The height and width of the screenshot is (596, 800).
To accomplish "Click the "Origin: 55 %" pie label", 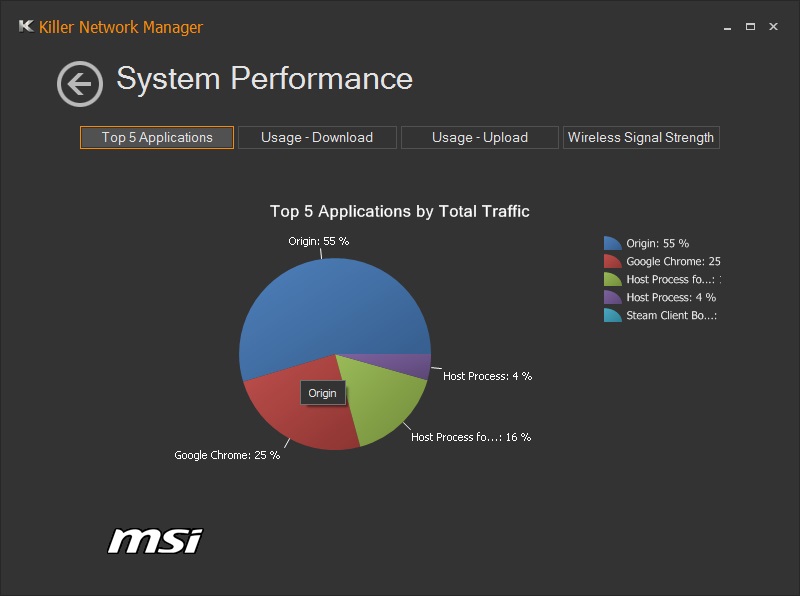I will point(318,241).
